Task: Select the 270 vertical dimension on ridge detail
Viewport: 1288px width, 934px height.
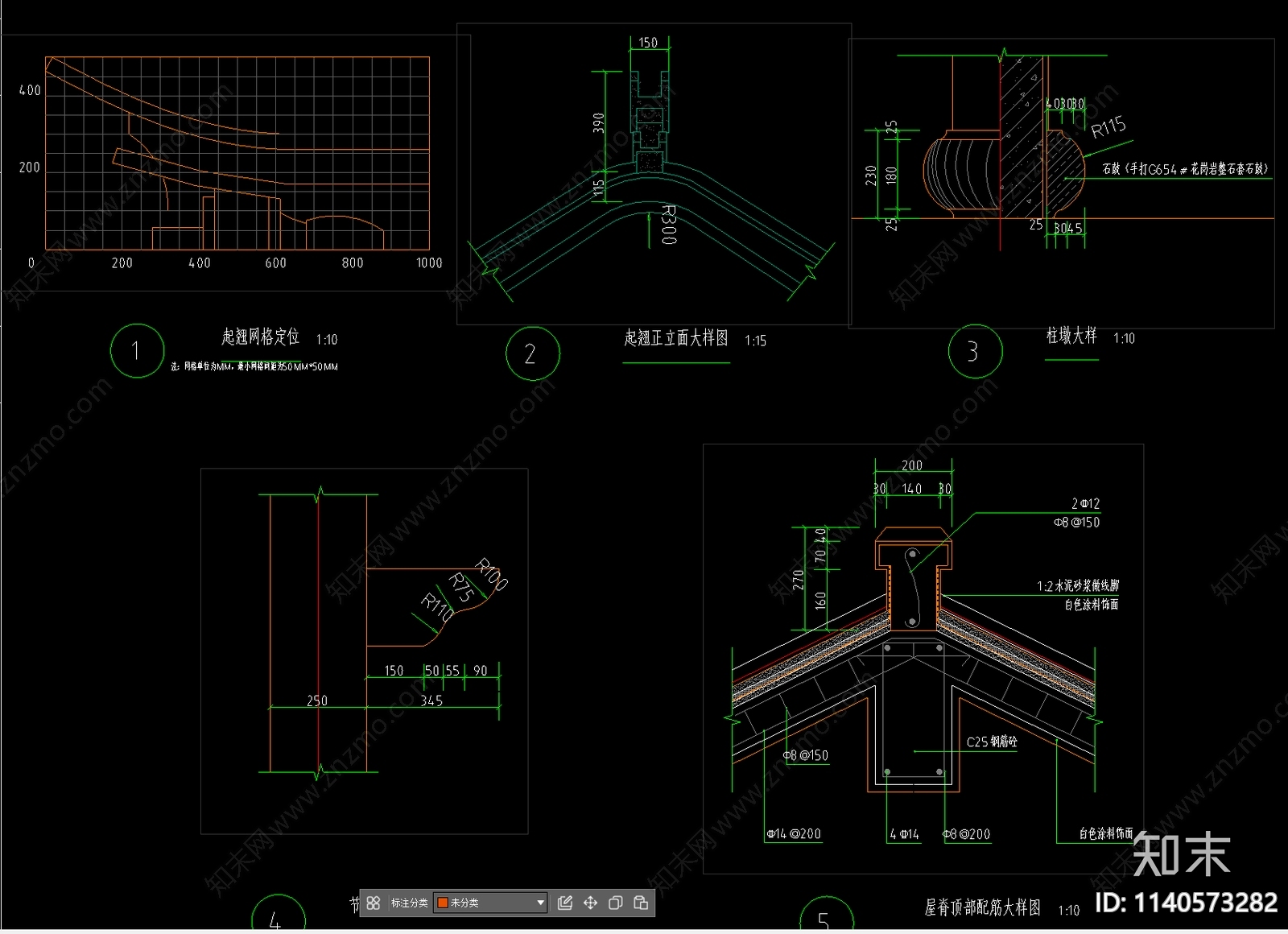Action: 799,580
